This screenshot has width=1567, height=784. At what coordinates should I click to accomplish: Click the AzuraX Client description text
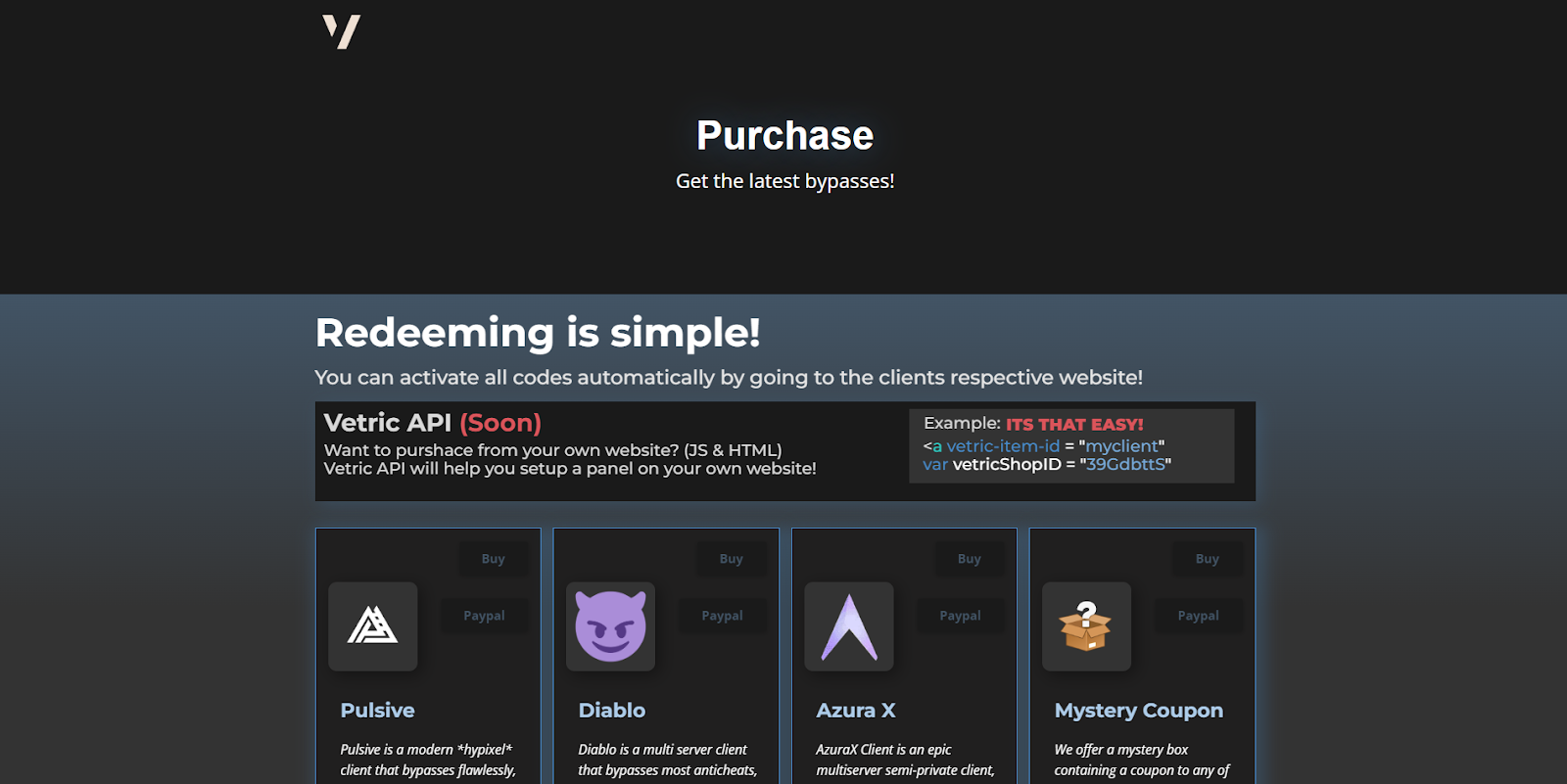point(906,761)
